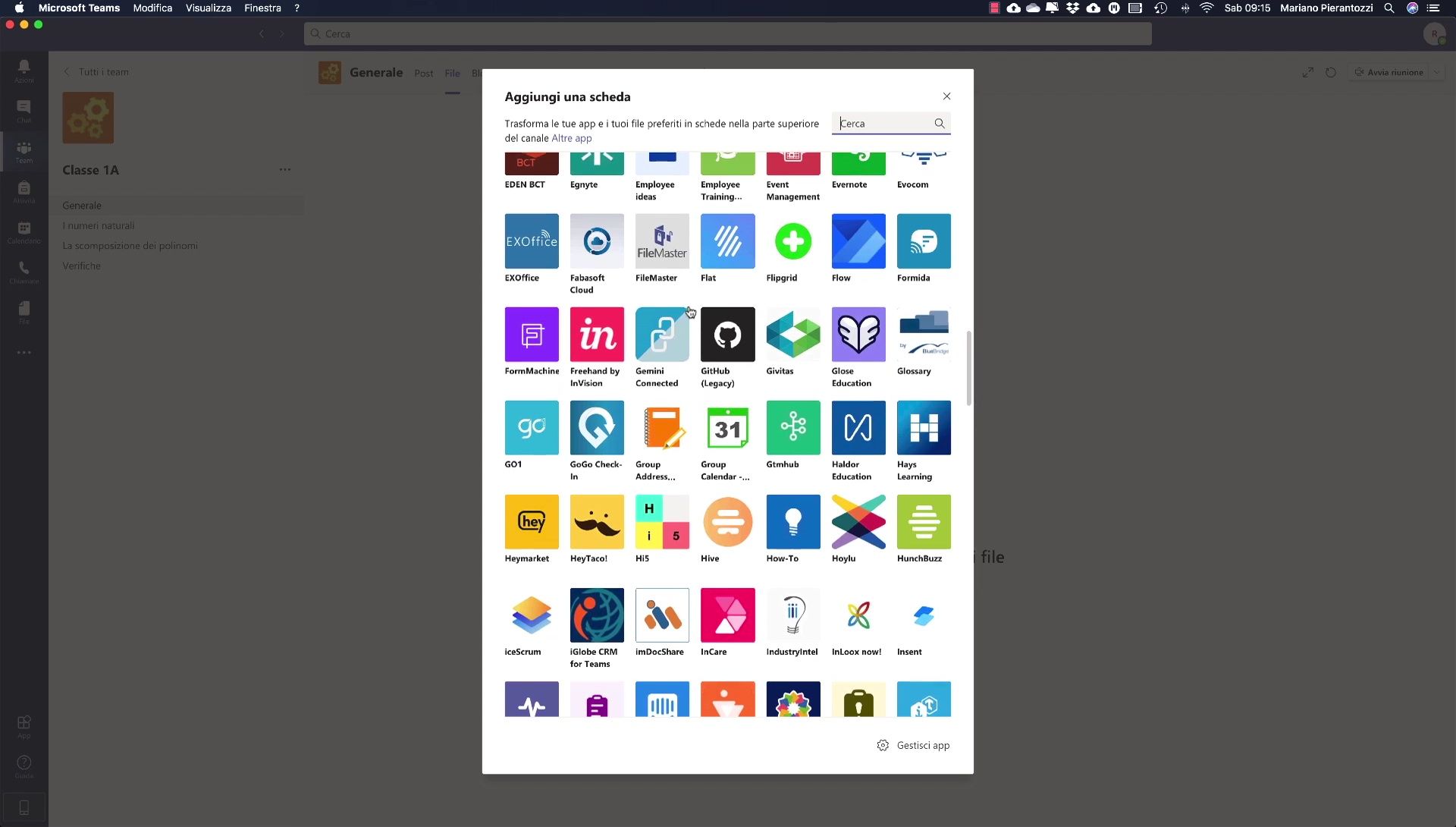Image resolution: width=1456 pixels, height=827 pixels.
Task: Click the Wi-Fi menu bar icon
Action: [x=1207, y=8]
